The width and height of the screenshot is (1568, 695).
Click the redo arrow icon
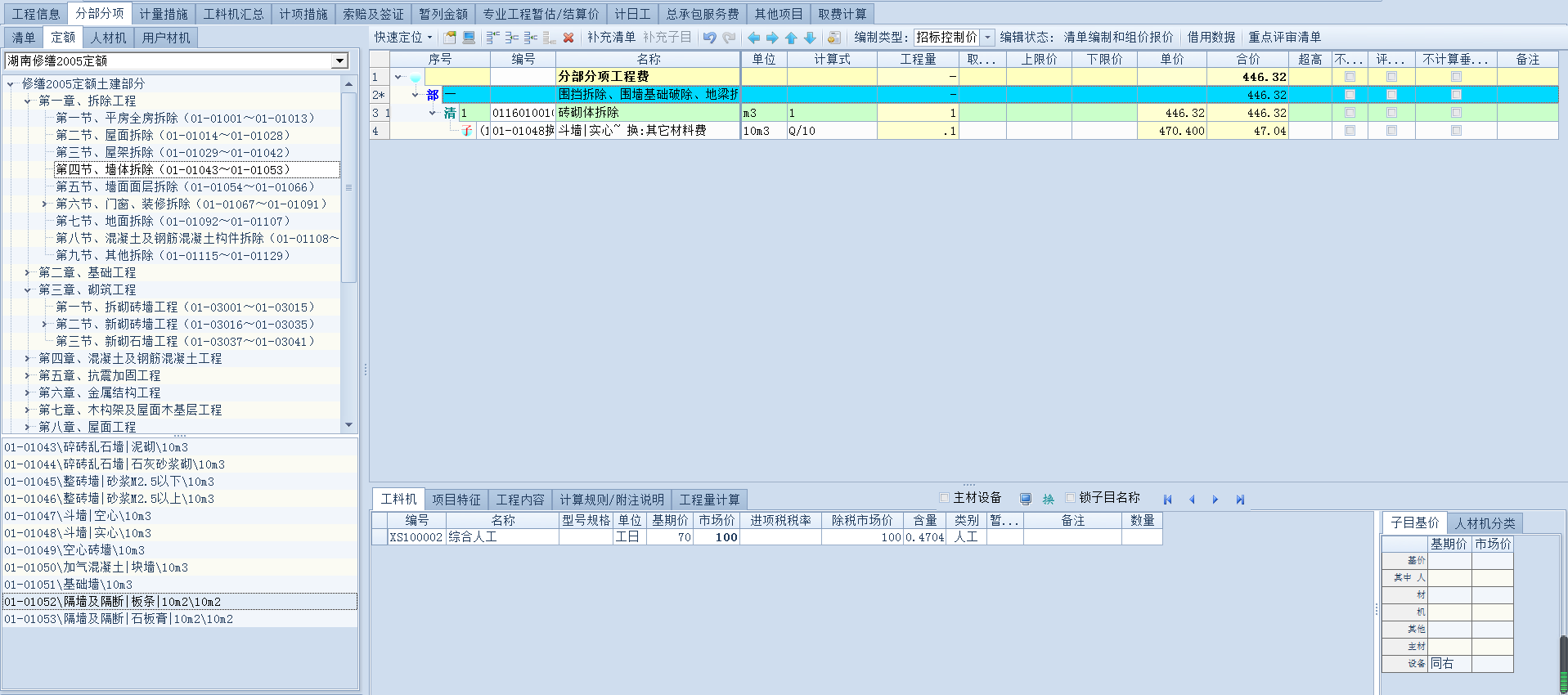tap(729, 38)
